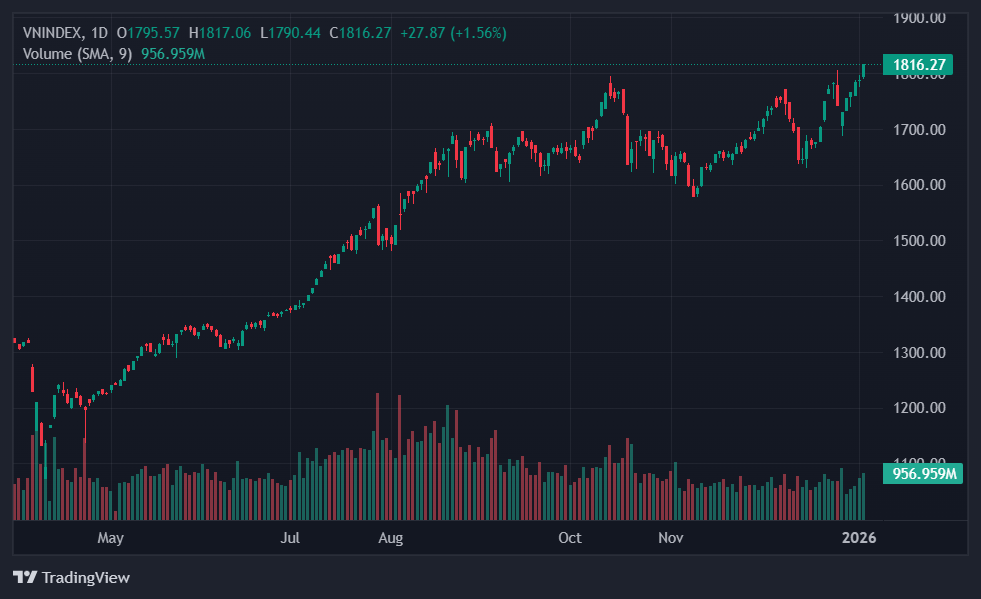Click the 2026 label on time axis

(859, 538)
